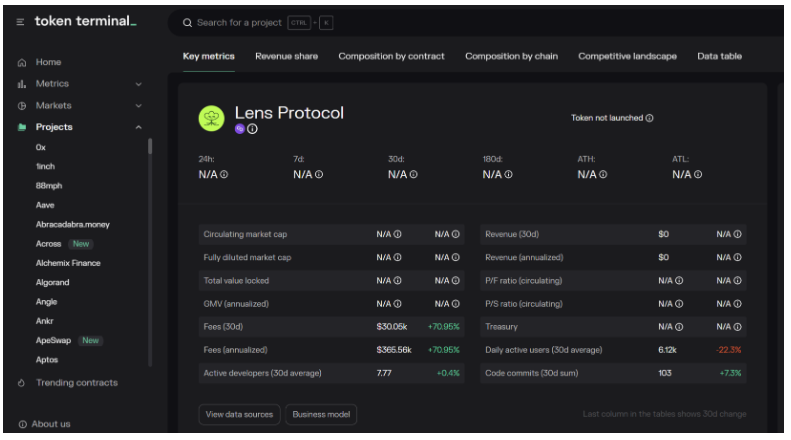Screen dimensions: 791x440
Task: Select Angle project in sidebar
Action: pos(46,302)
